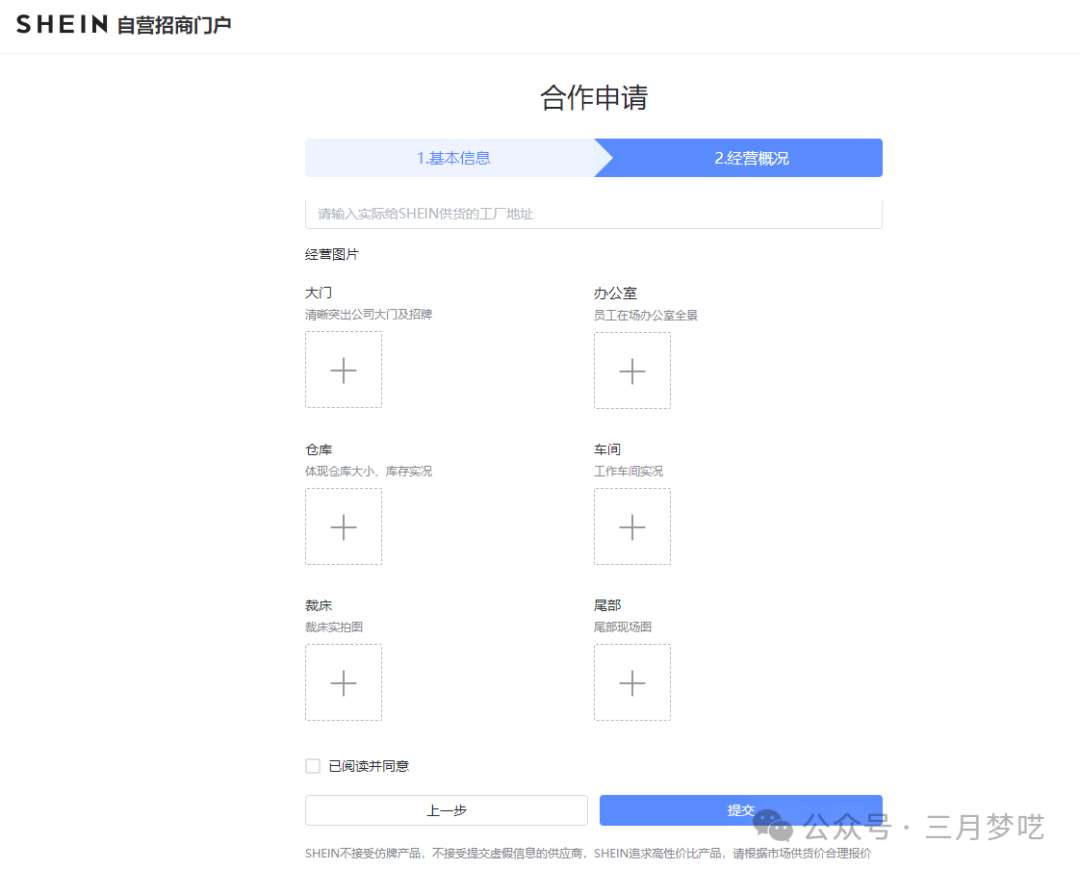Switch to step 1.基本信息

click(x=453, y=158)
